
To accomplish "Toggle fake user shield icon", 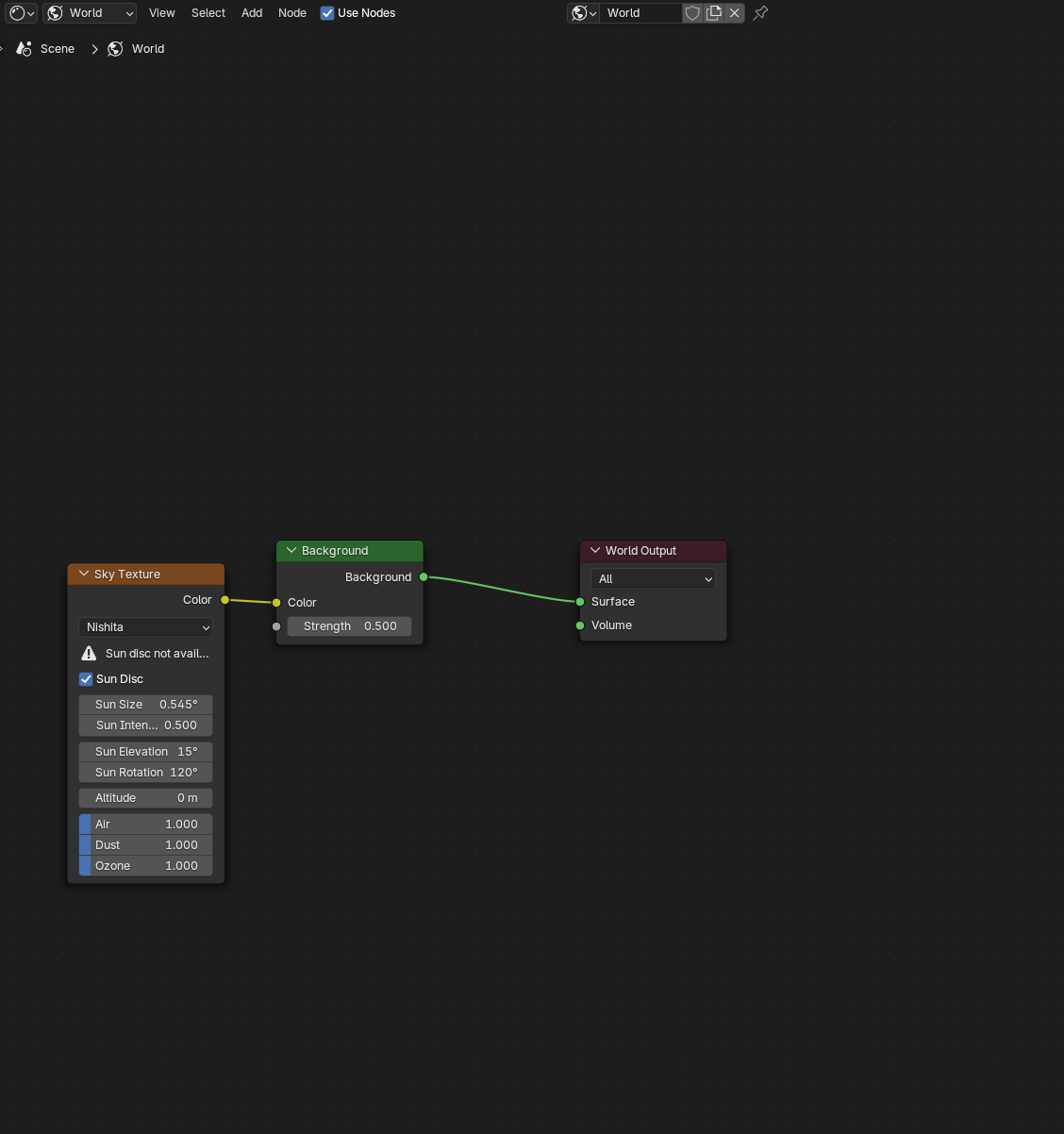I will click(692, 13).
